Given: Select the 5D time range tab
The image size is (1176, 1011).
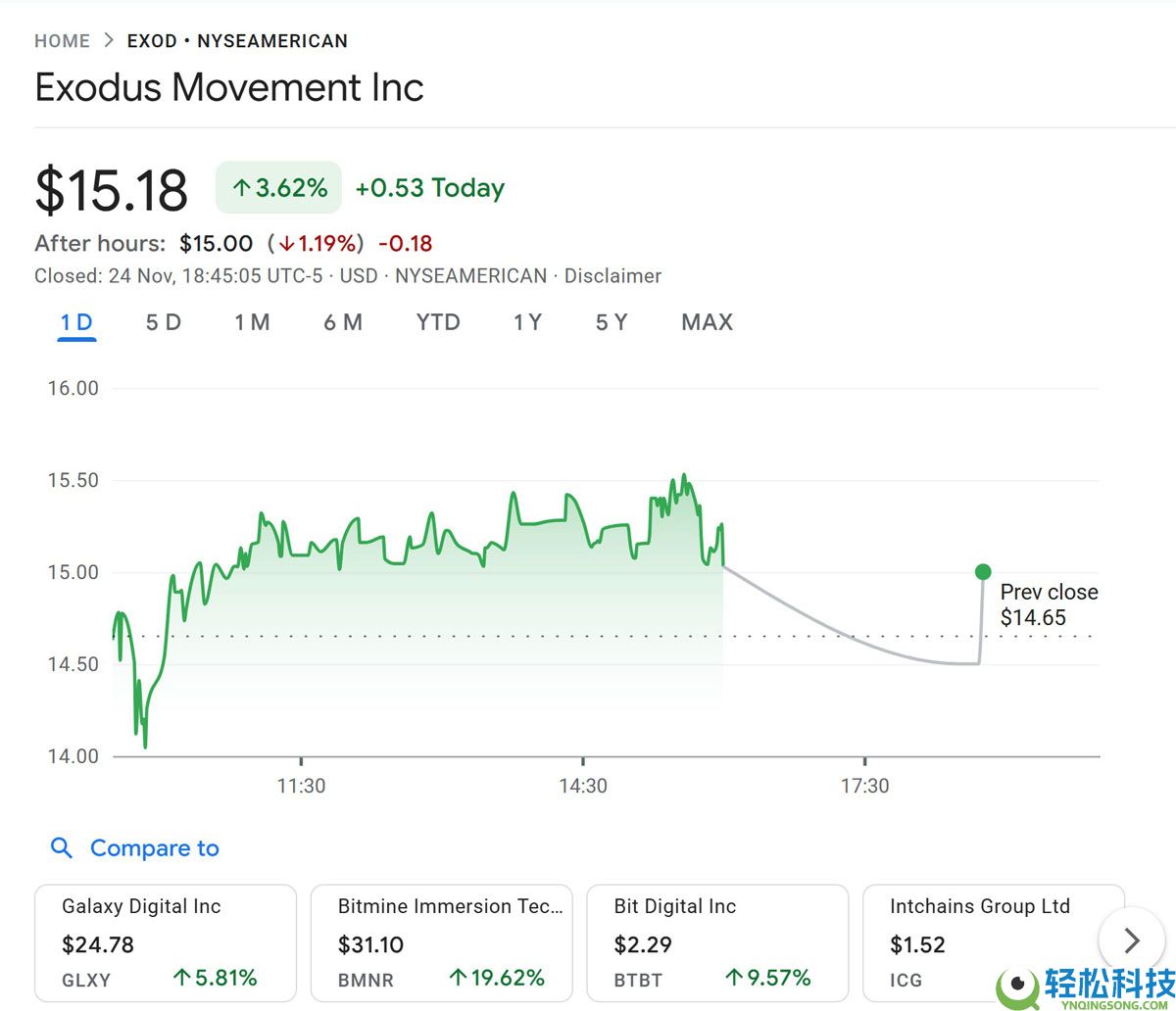Looking at the screenshot, I should tap(163, 321).
